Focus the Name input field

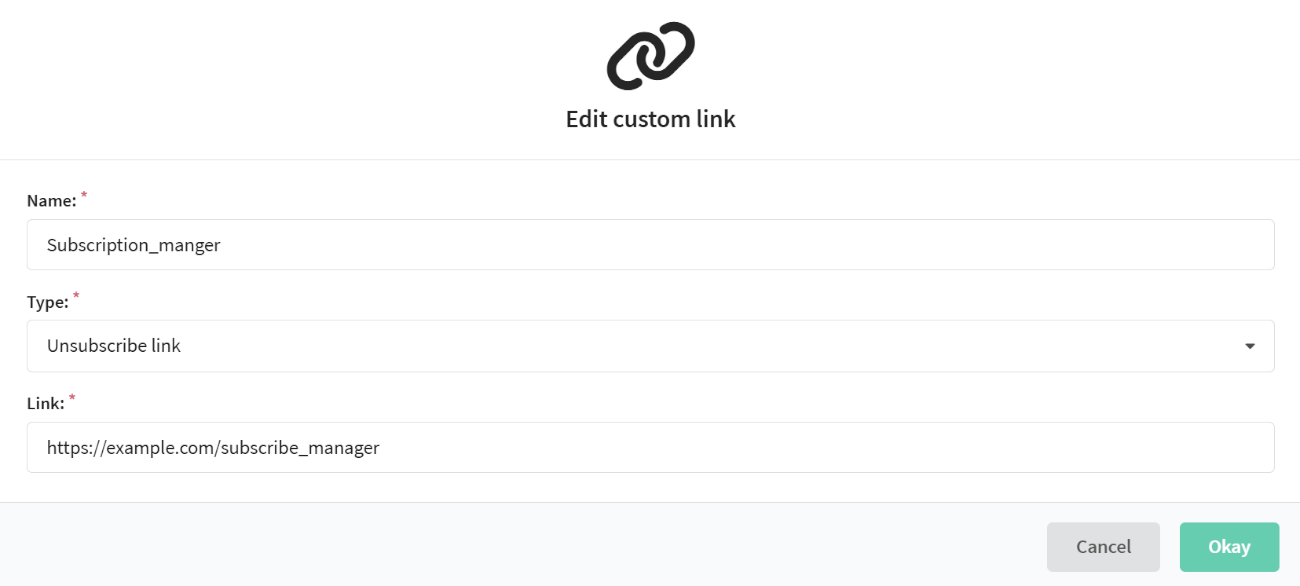(x=650, y=245)
